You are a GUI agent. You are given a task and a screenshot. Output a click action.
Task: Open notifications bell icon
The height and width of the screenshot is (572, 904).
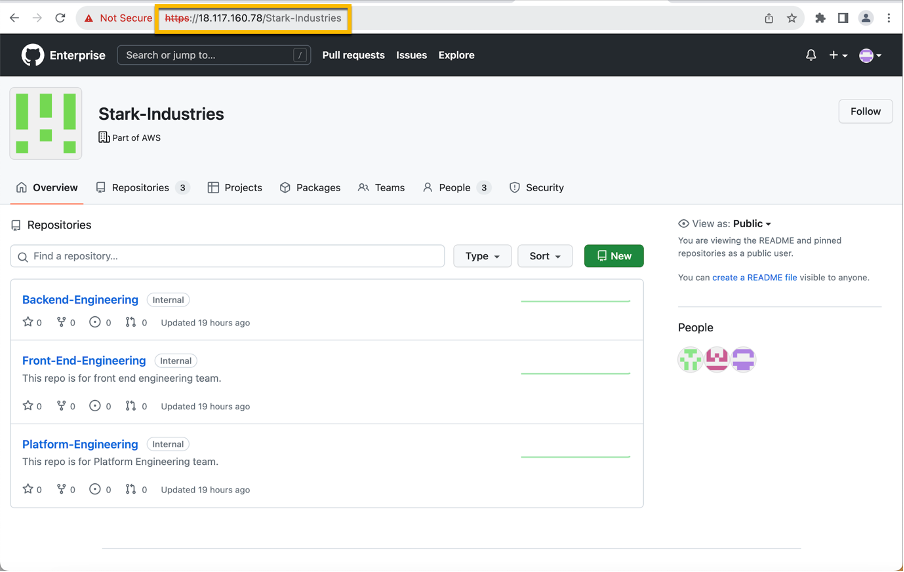click(x=811, y=55)
